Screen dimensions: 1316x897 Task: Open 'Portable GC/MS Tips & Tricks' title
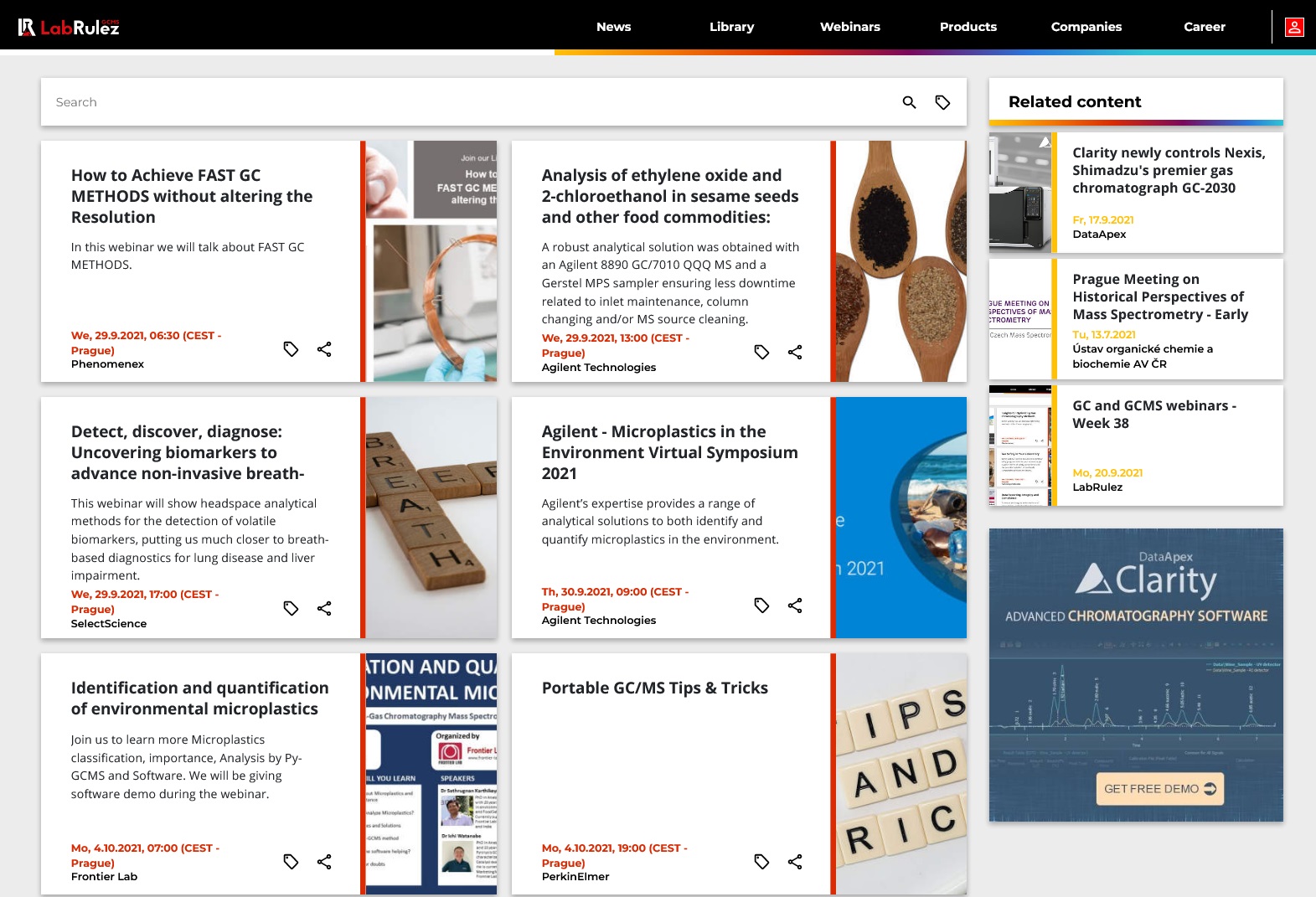point(654,688)
